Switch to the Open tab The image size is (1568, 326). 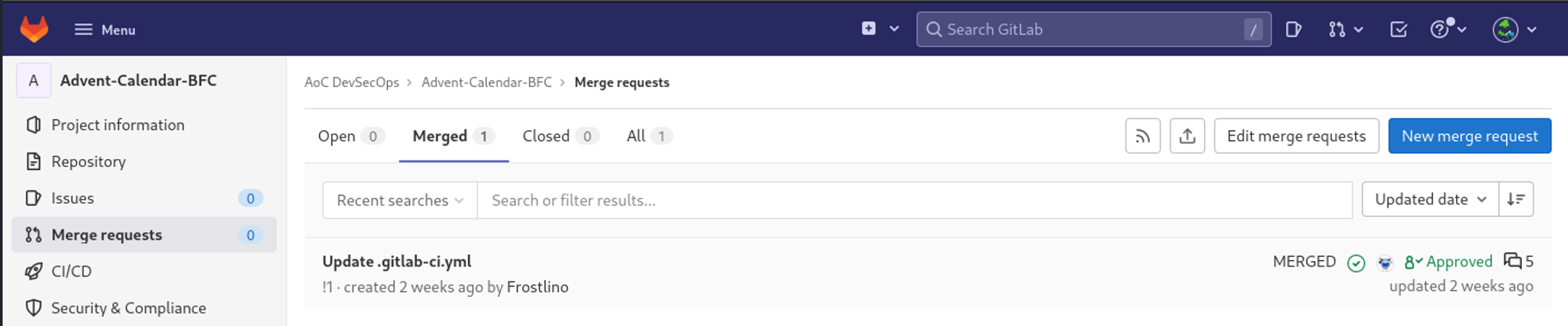point(350,136)
